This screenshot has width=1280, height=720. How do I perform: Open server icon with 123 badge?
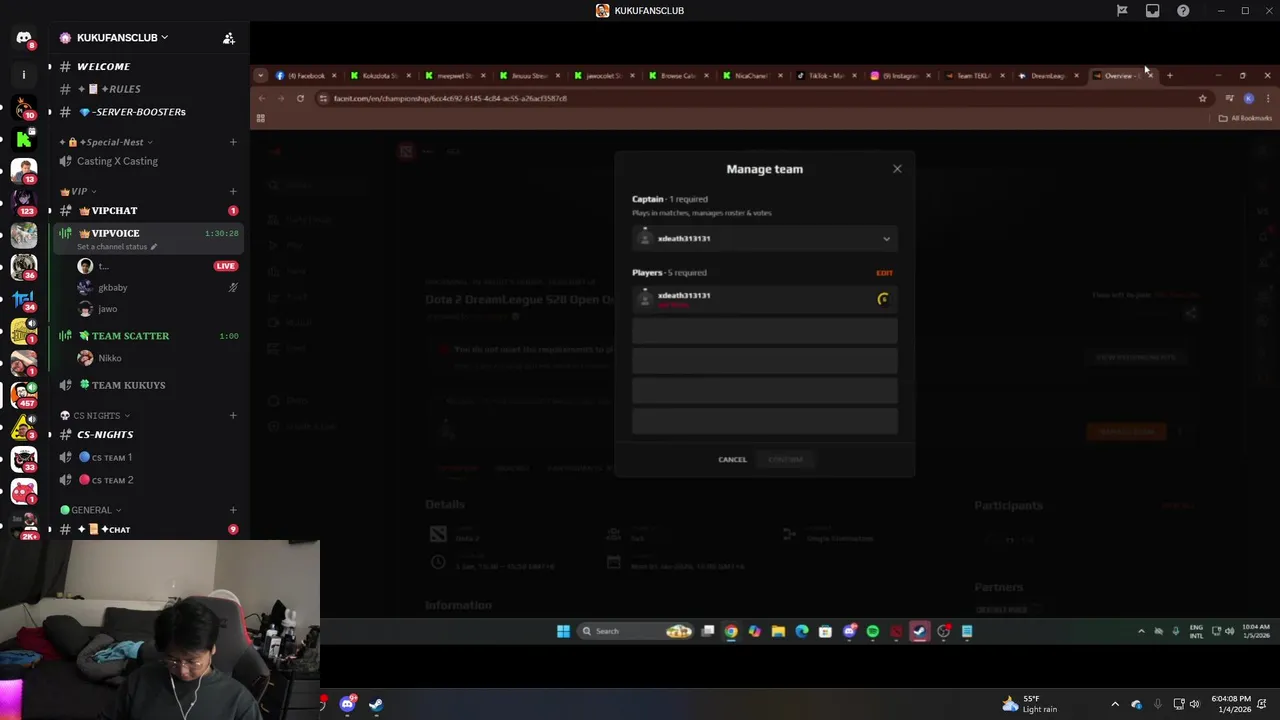pyautogui.click(x=24, y=202)
